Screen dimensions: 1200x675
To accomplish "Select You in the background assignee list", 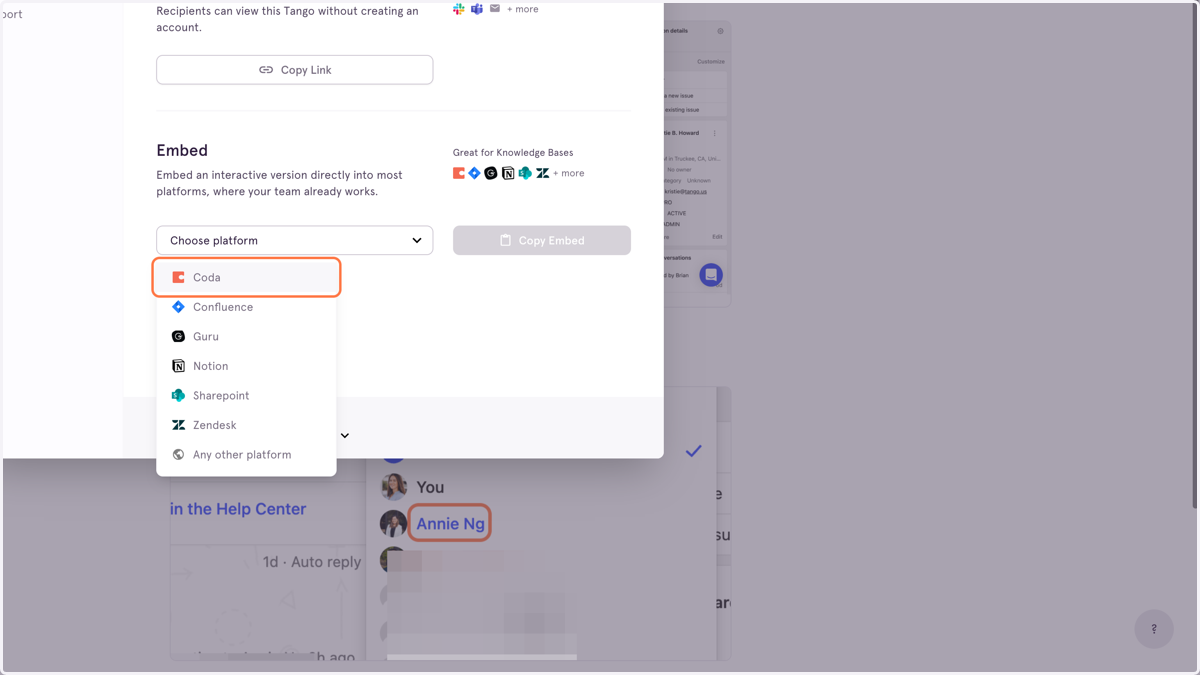I will pos(430,487).
